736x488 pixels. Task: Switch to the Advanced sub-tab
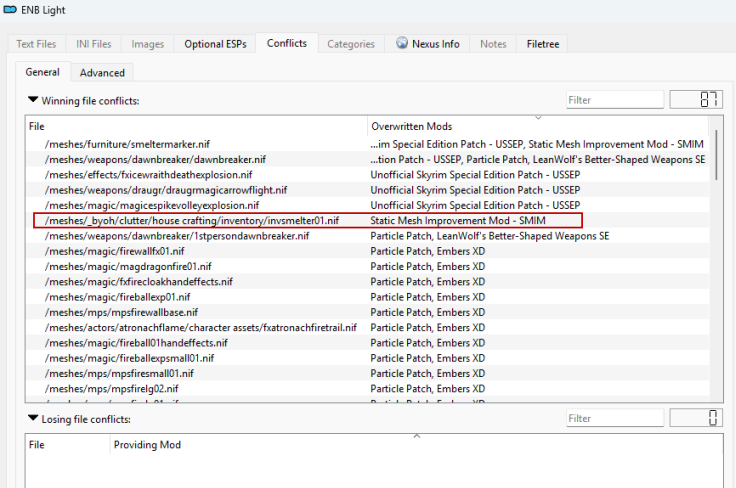pos(102,72)
